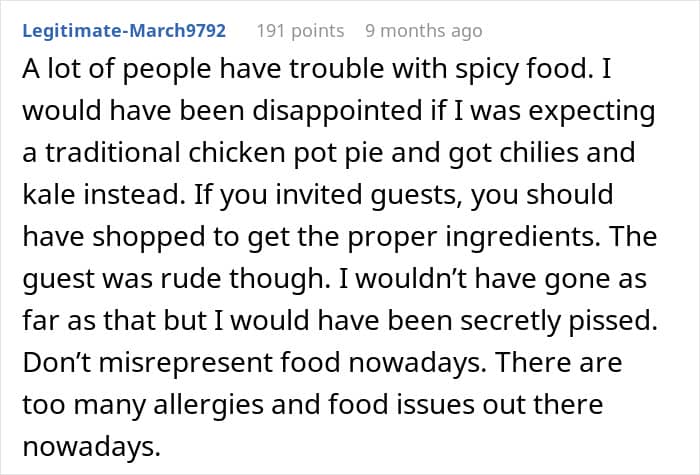
Task: Click the word "disappointed" in the comment
Action: (x=337, y=110)
